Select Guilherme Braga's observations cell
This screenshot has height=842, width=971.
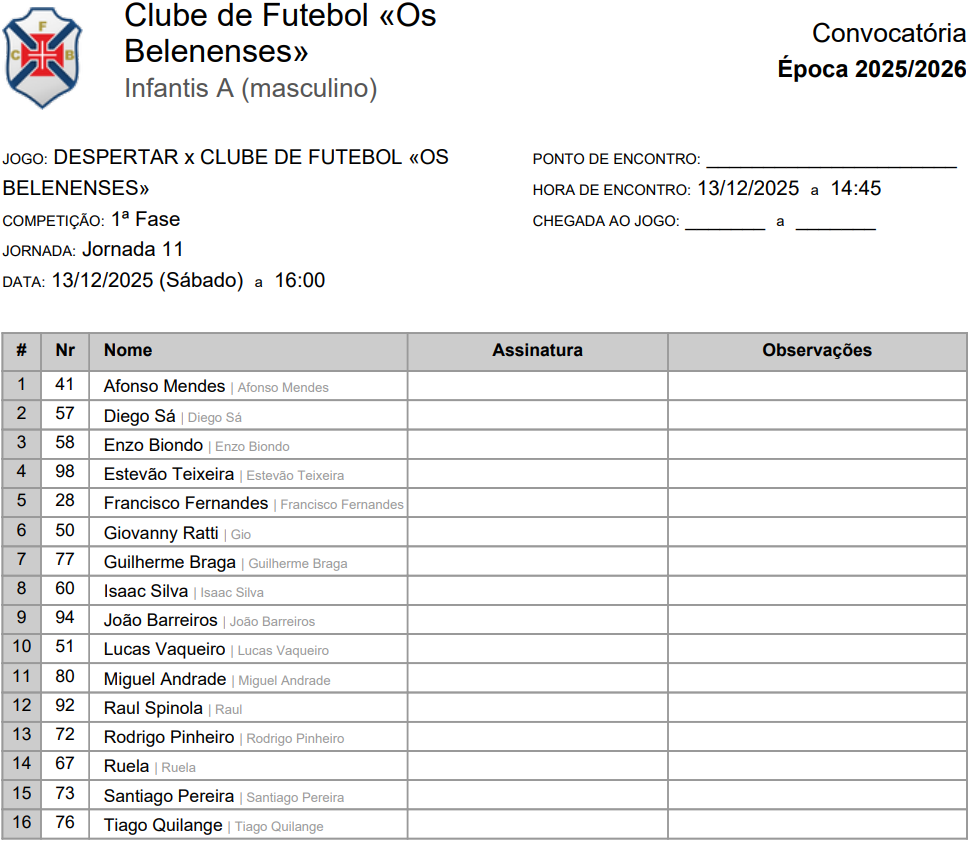coord(817,562)
